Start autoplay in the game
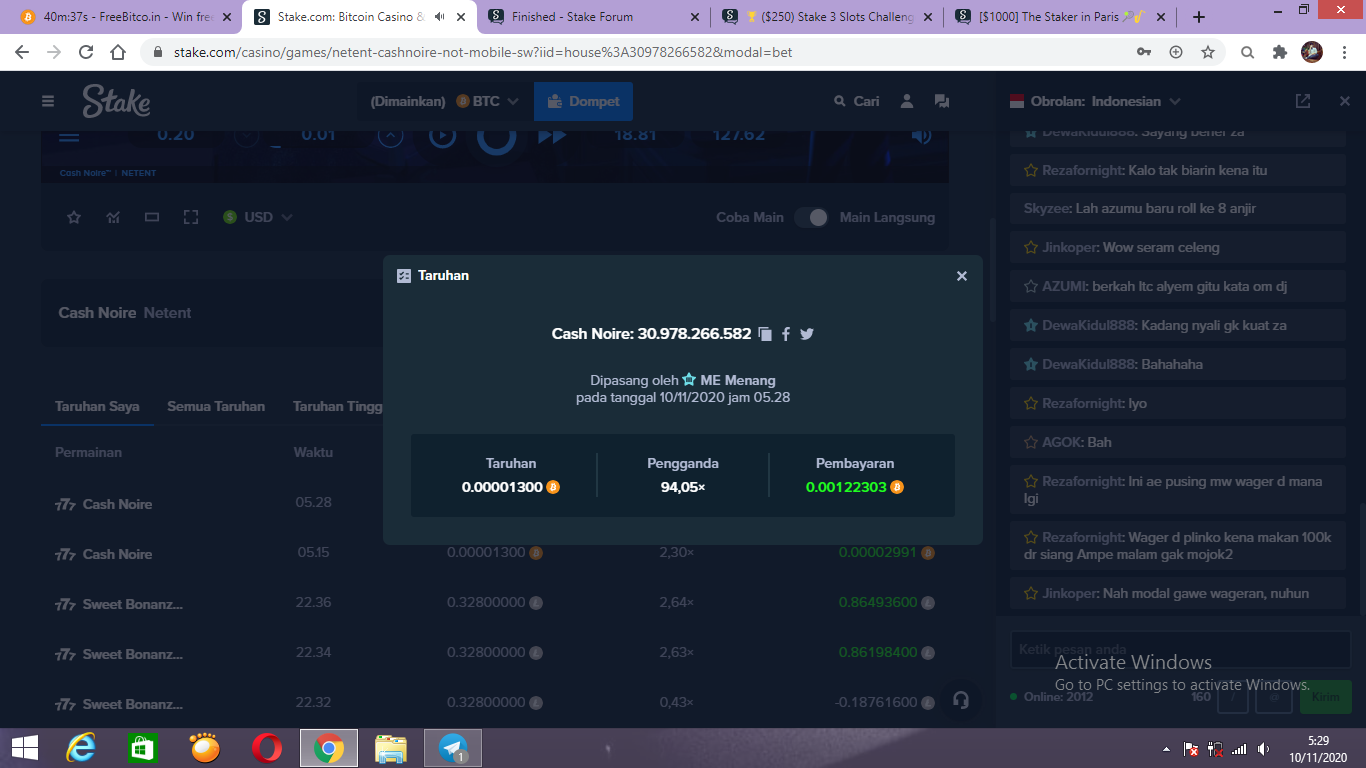 pyautogui.click(x=443, y=136)
